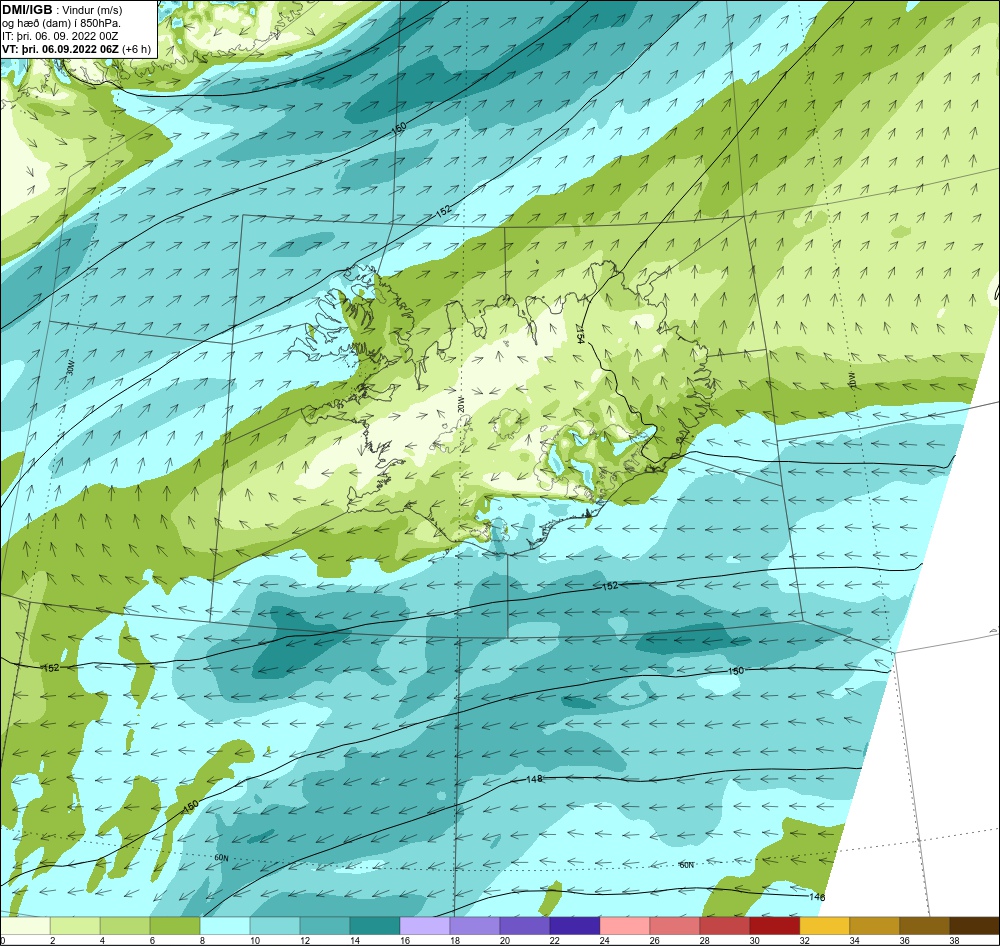
Task: Pick the 4–6 m/s green legend swatch
Action: tap(125, 926)
